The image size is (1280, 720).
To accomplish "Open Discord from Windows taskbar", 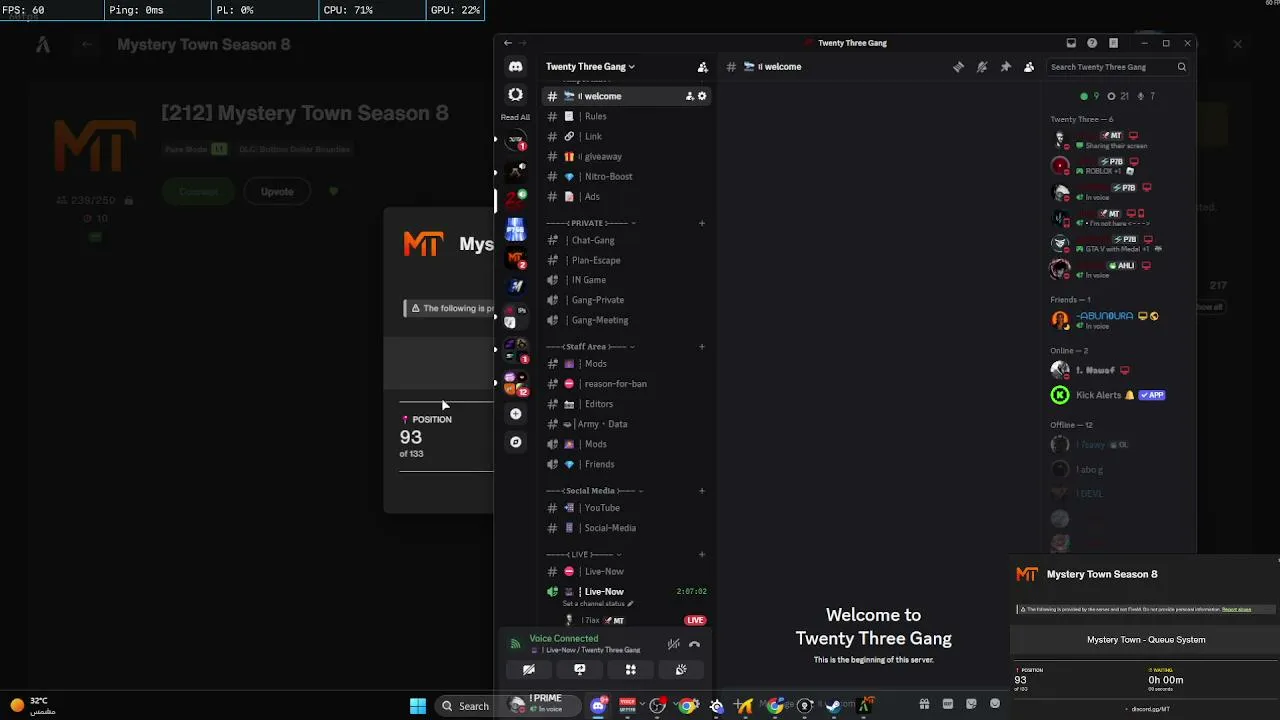I will point(598,706).
